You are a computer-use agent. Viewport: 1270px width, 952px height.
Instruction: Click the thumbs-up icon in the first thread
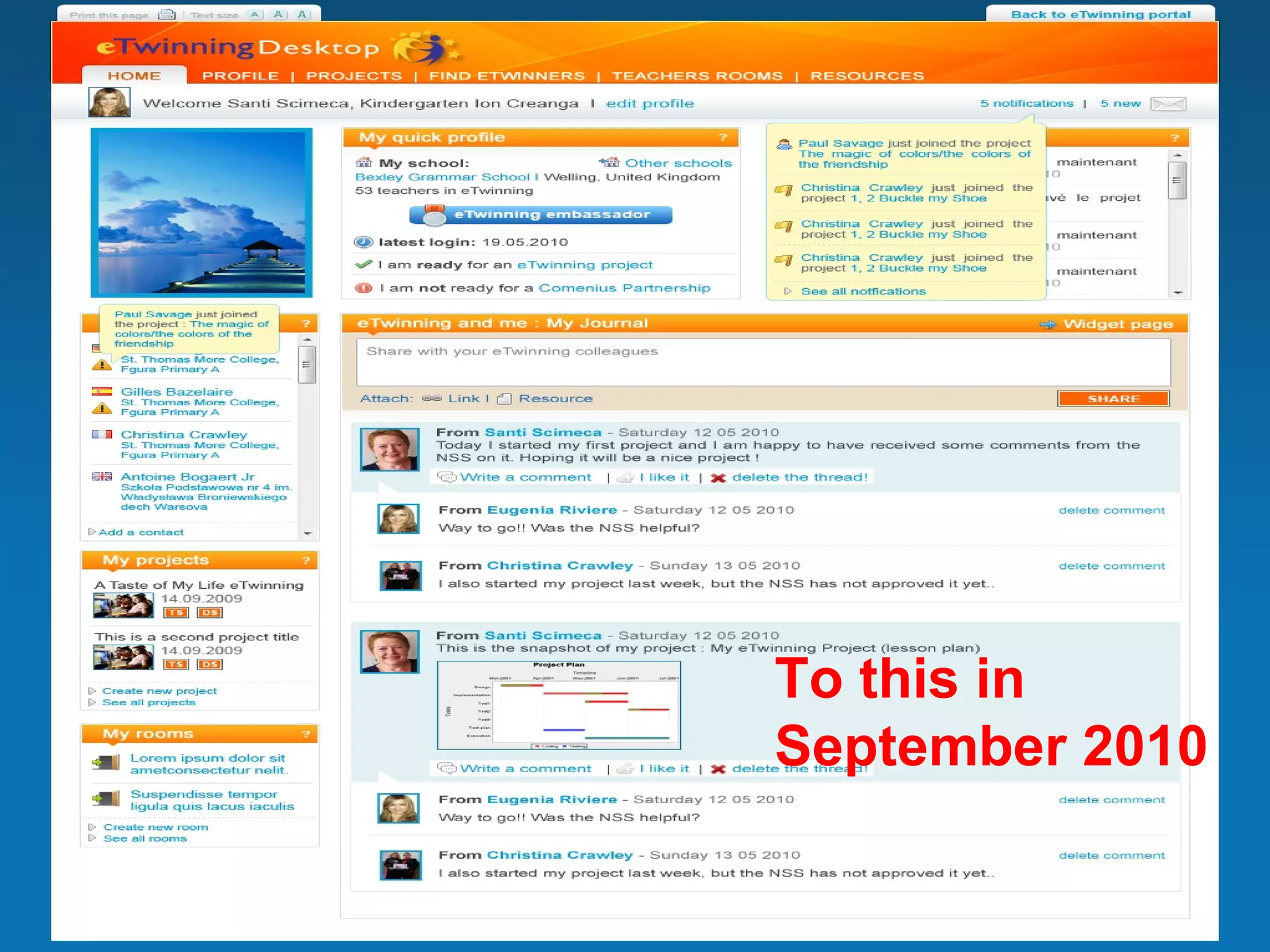(626, 477)
